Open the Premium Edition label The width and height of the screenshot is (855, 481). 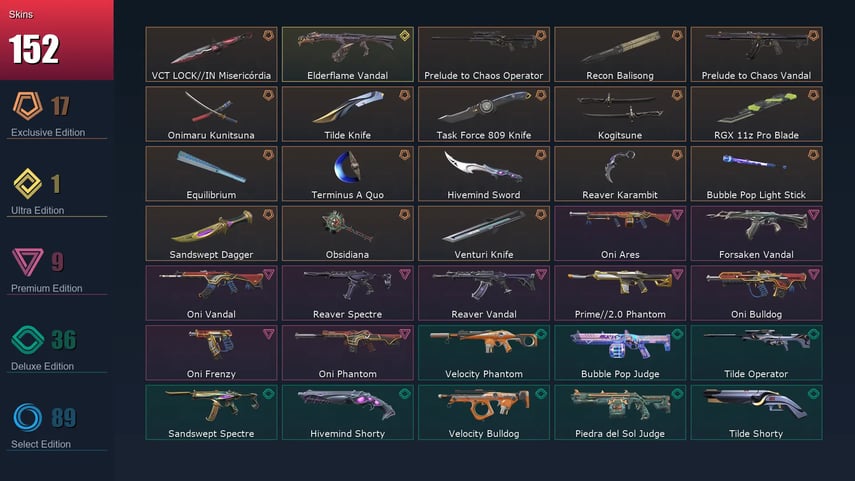coord(47,288)
